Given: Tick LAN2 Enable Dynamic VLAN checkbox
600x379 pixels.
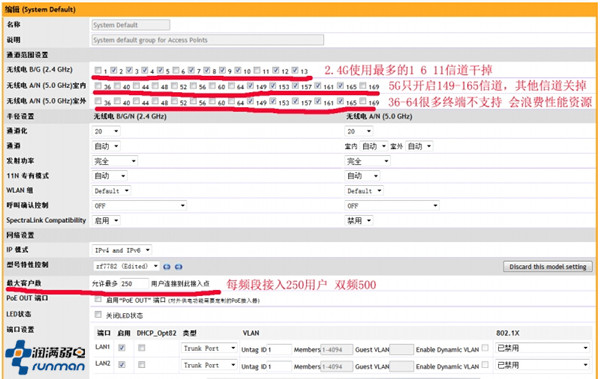Looking at the screenshot, I should [x=485, y=364].
